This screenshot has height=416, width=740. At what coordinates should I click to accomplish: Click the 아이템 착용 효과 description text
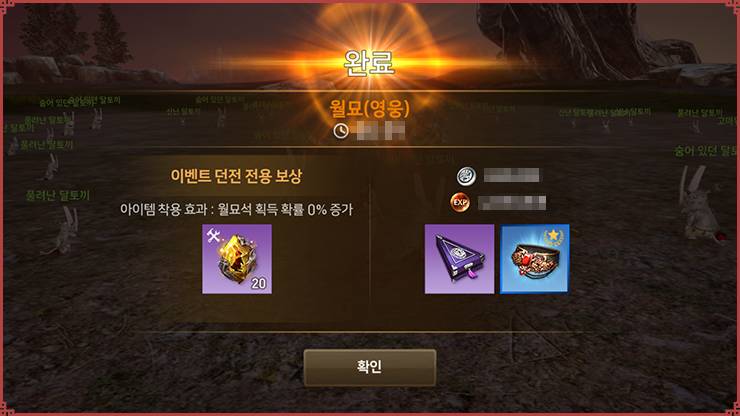[x=236, y=209]
